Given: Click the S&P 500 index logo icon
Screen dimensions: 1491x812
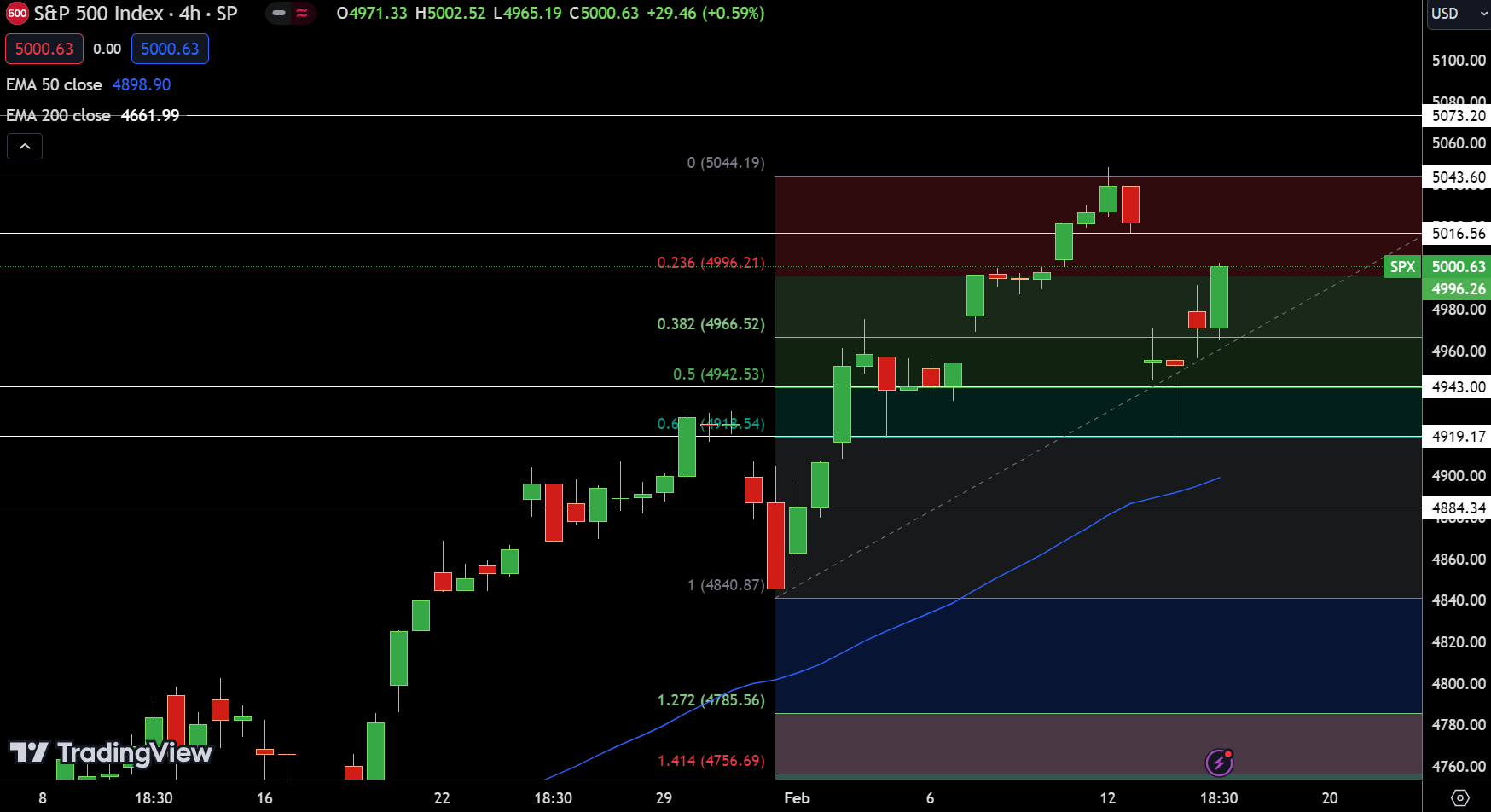Looking at the screenshot, I should click(x=17, y=14).
